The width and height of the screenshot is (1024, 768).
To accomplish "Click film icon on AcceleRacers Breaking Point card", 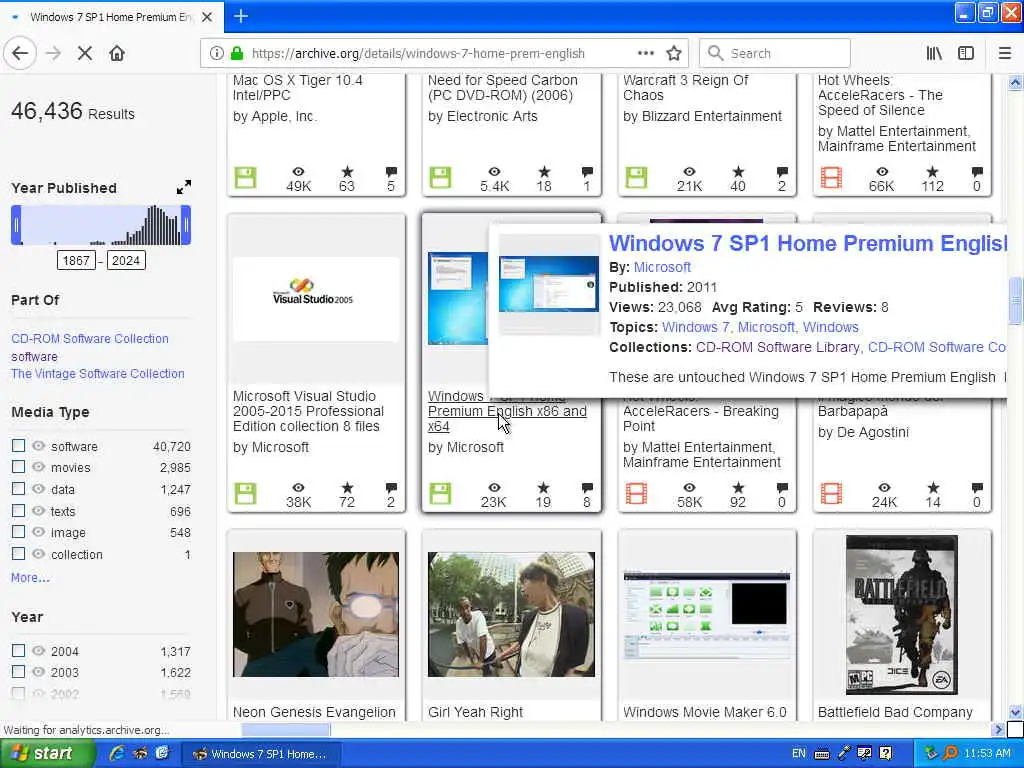I will (636, 493).
